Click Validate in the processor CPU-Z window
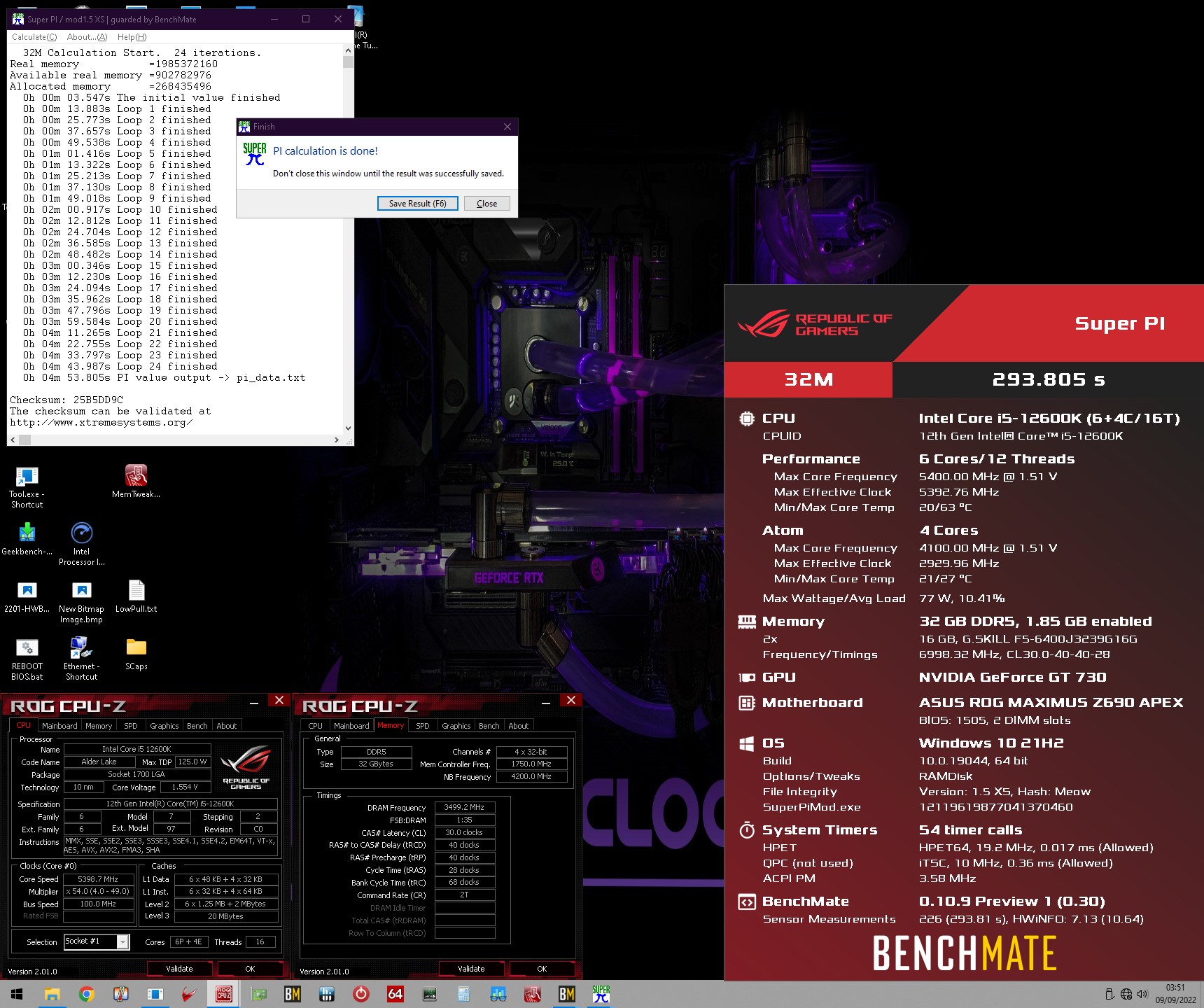Viewport: 1204px width, 1008px height. pyautogui.click(x=179, y=969)
